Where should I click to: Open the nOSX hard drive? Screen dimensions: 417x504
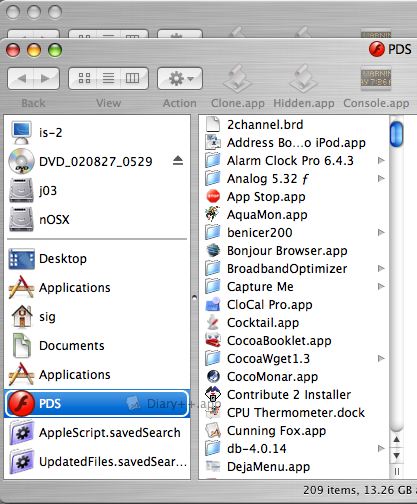[x=97, y=220]
